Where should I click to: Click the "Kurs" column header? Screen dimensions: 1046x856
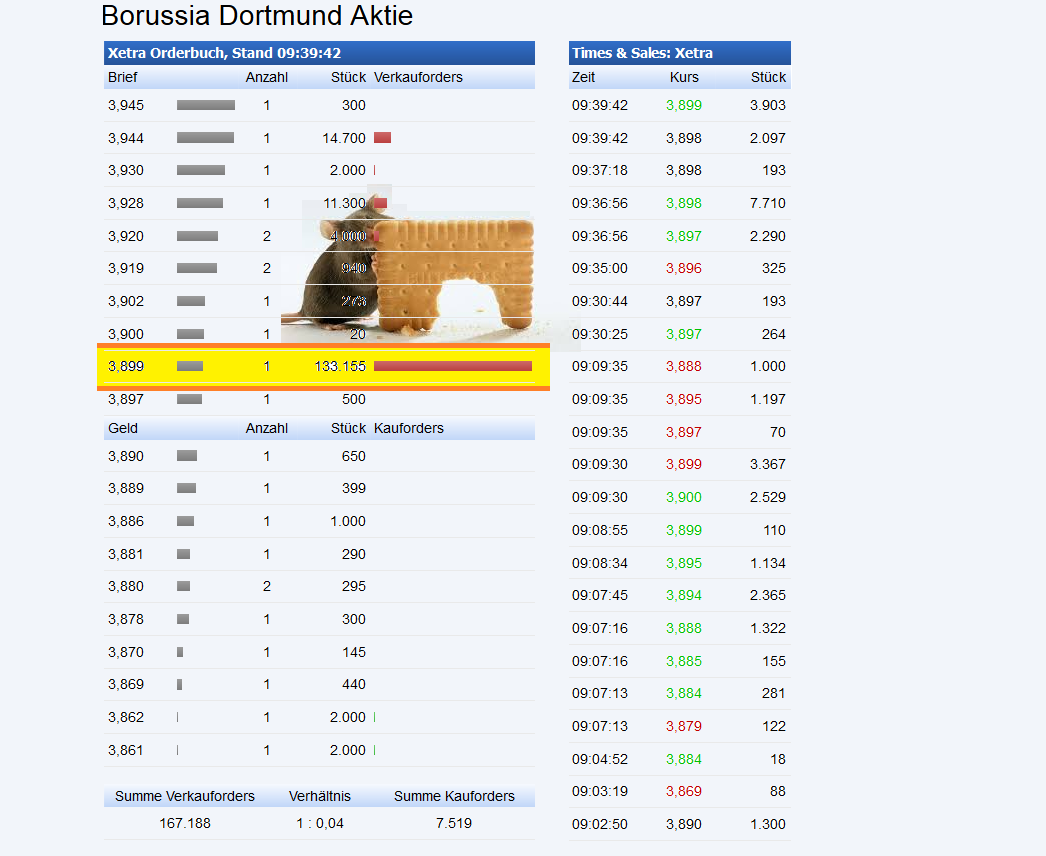pyautogui.click(x=684, y=77)
